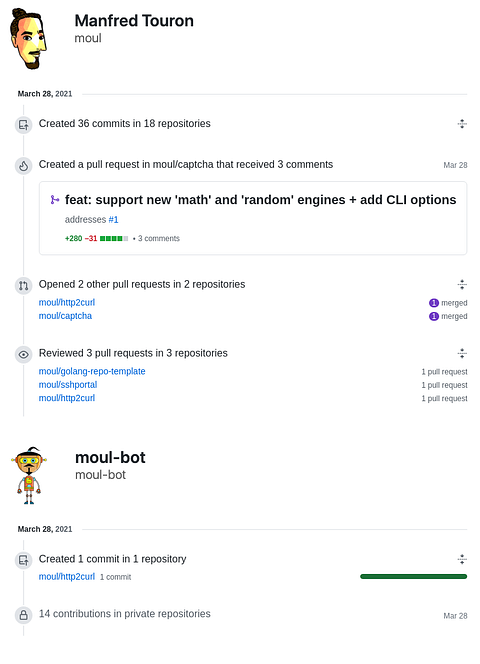The width and height of the screenshot is (480, 664).
Task: Open the moul/sshportal repository link
Action: pyautogui.click(x=68, y=385)
